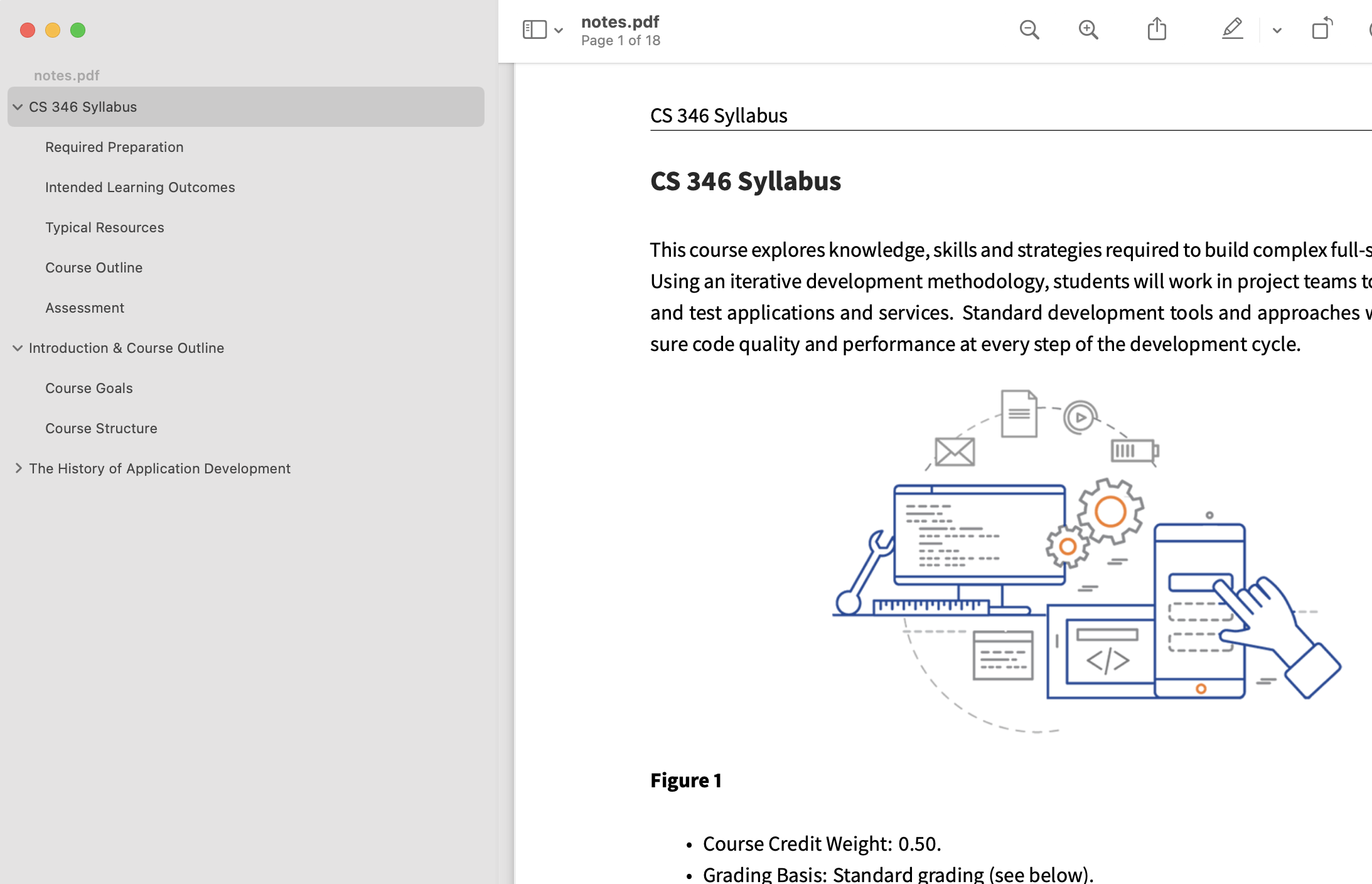The width and height of the screenshot is (1372, 884).
Task: Select the Course Structure tree item
Action: click(x=101, y=428)
